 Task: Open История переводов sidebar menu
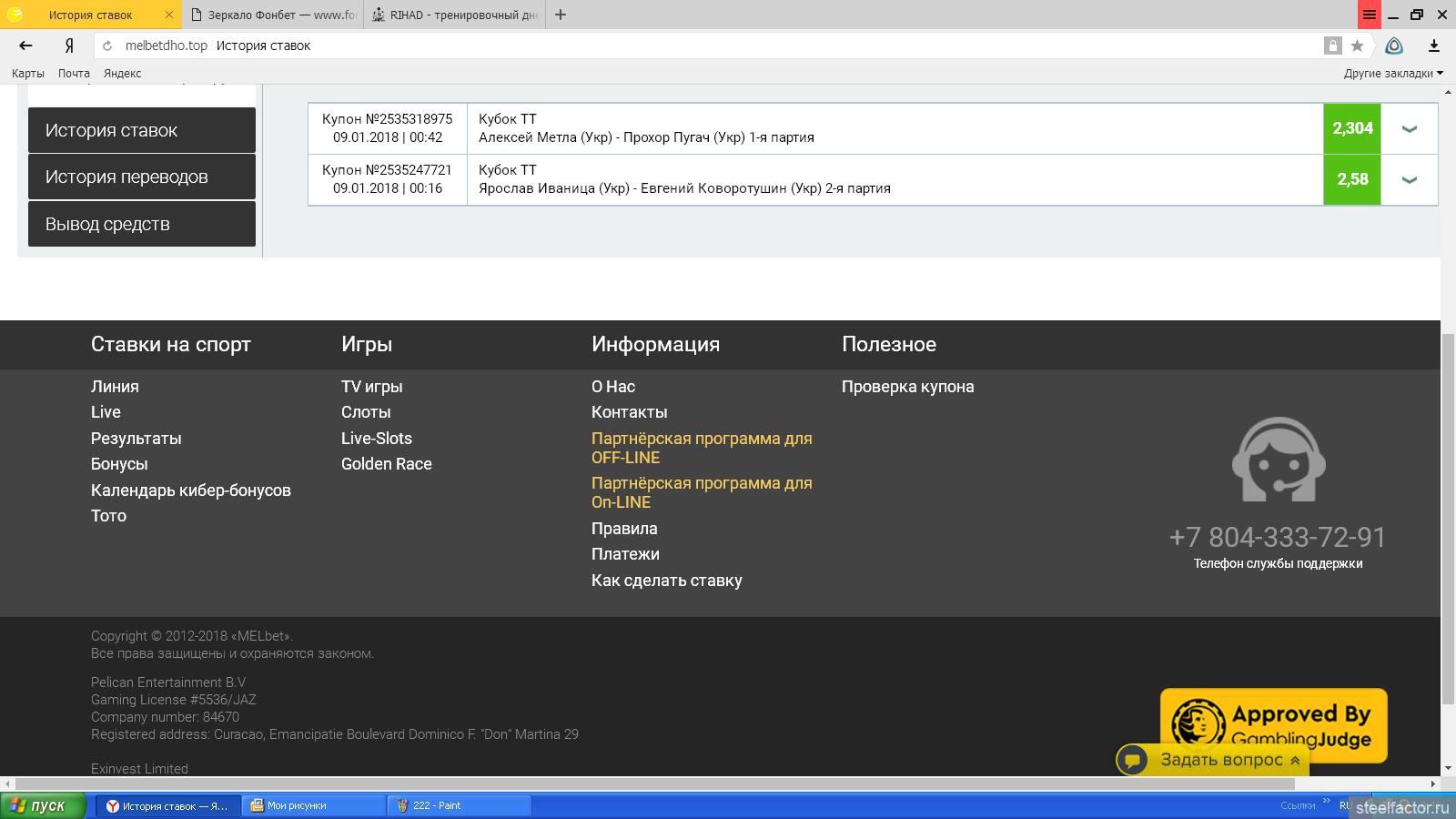pyautogui.click(x=142, y=177)
